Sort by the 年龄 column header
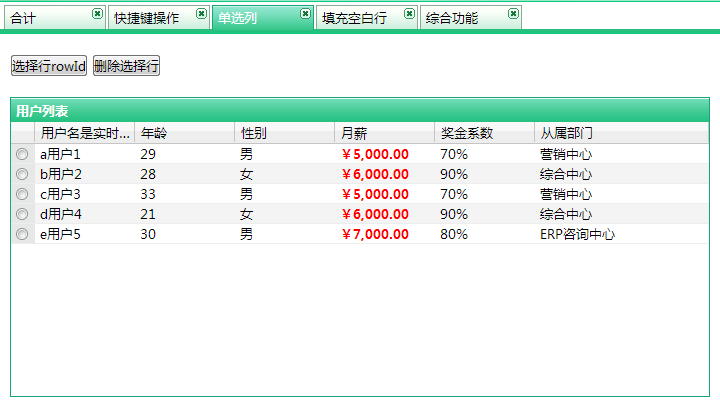720x403 pixels. [x=185, y=133]
